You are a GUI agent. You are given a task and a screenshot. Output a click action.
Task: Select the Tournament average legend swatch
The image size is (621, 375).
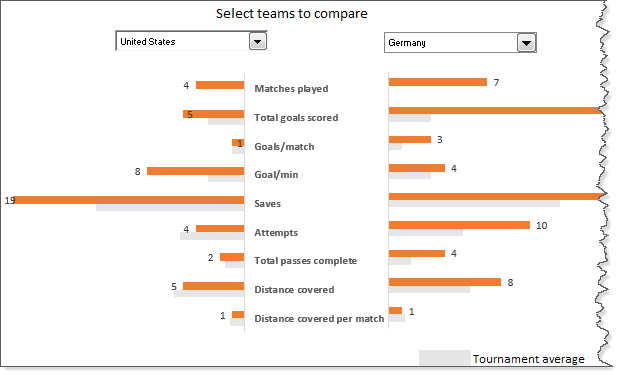(x=445, y=358)
